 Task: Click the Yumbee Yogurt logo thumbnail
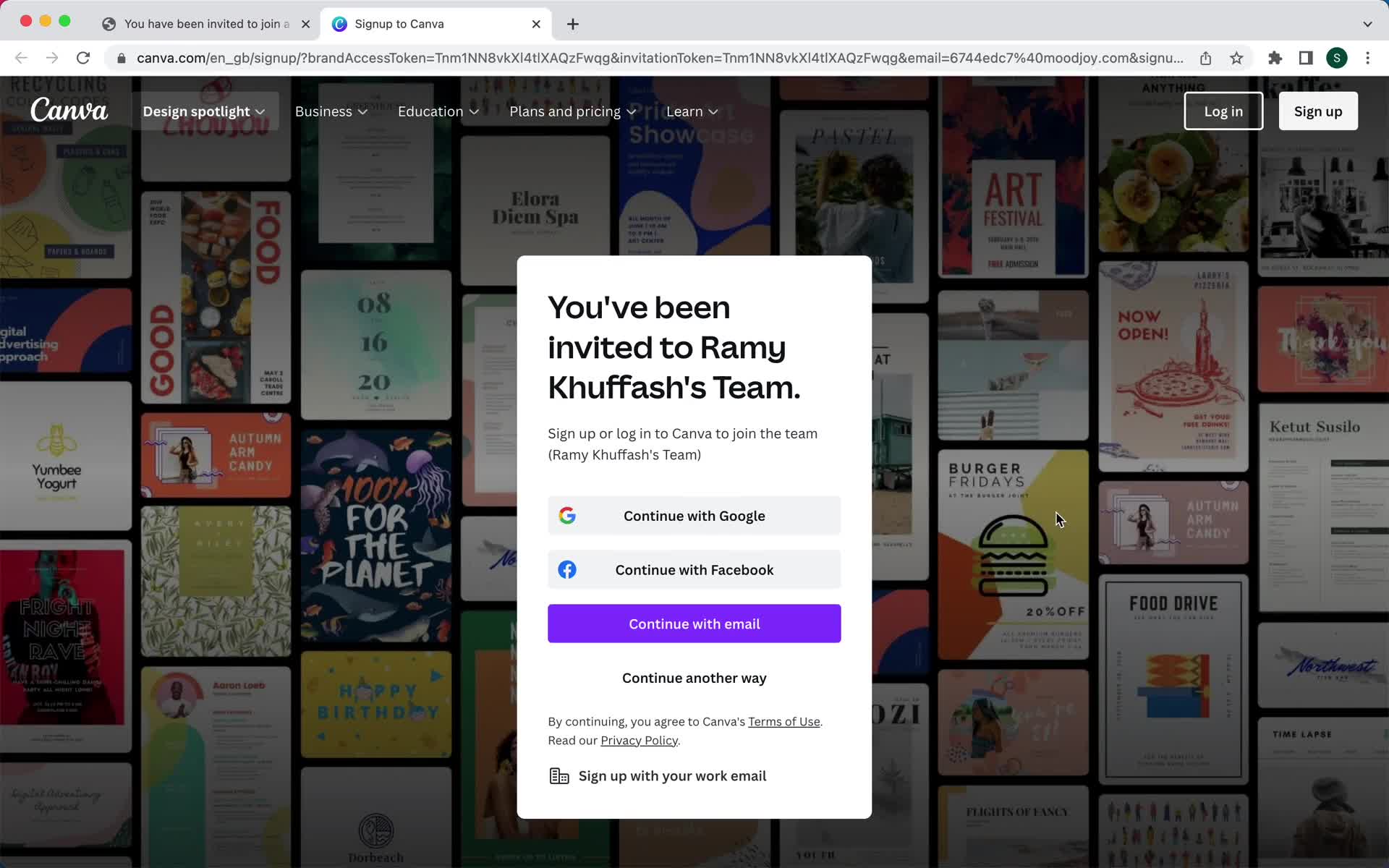click(66, 456)
